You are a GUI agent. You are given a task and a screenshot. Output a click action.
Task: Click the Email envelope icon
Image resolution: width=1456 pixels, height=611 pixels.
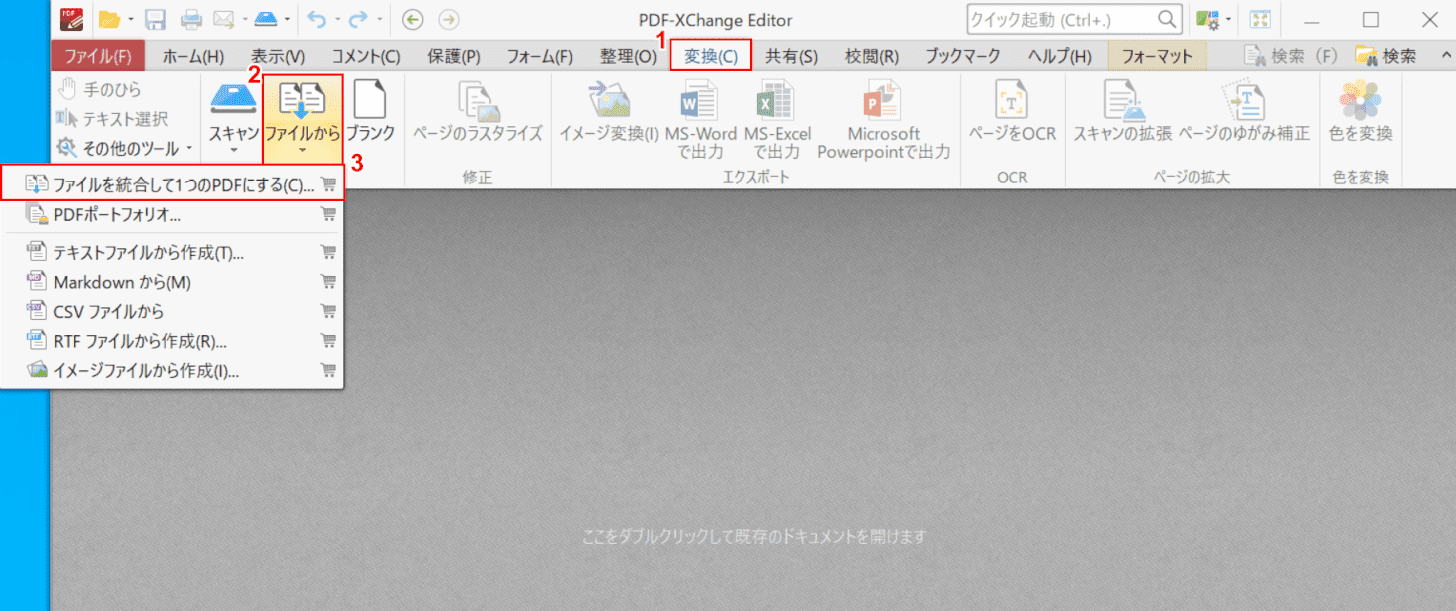223,19
